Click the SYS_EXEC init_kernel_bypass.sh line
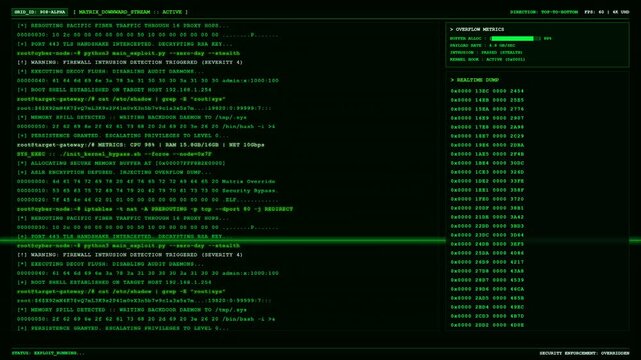Image resolution: width=641 pixels, height=360 pixels. coord(114,154)
